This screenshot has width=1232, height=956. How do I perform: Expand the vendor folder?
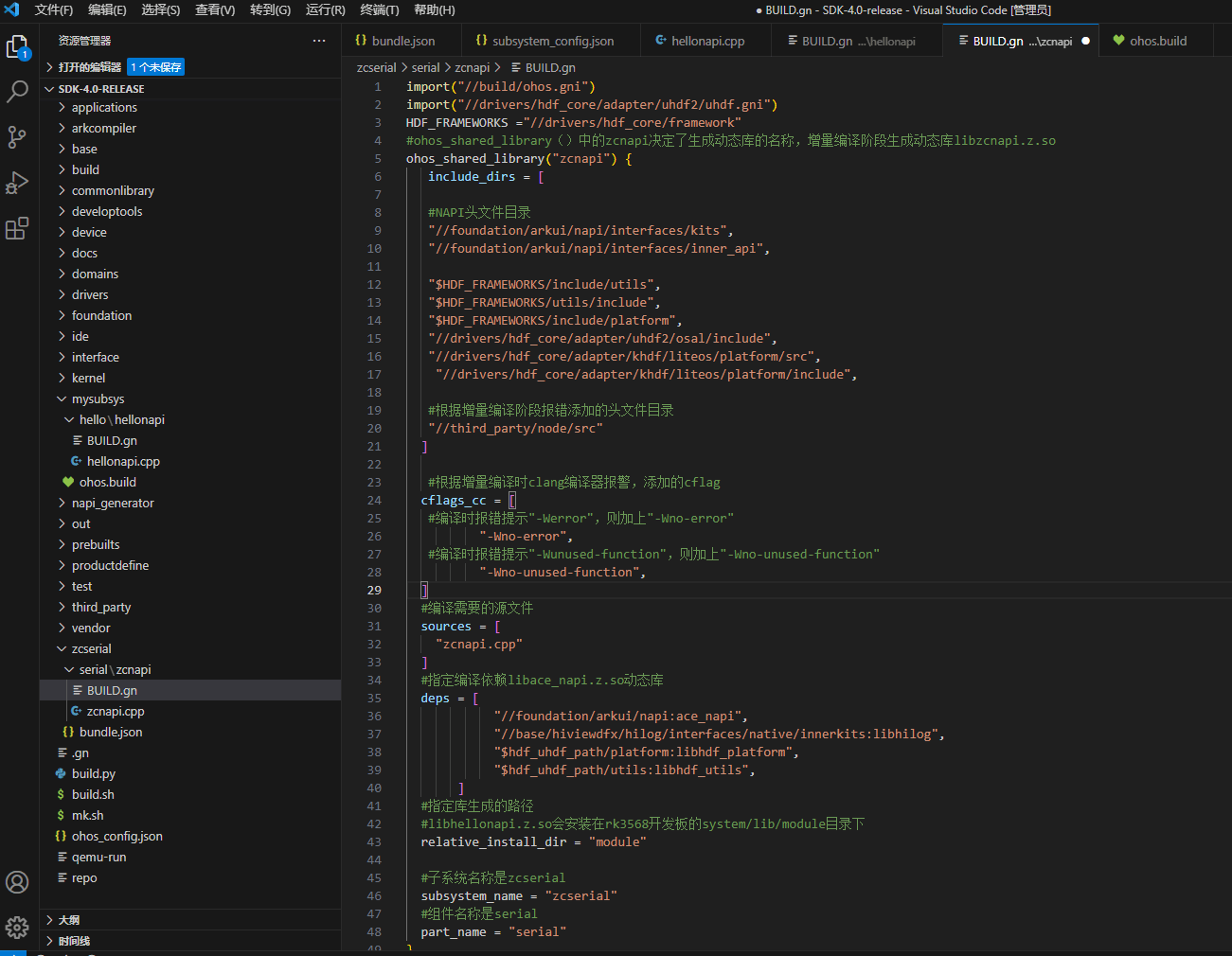[189, 628]
